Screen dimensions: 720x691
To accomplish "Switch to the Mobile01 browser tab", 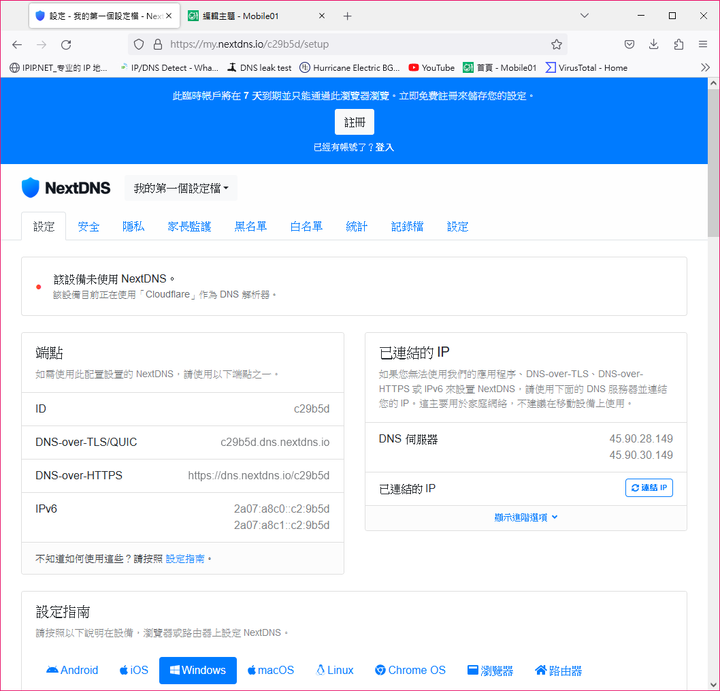I will pos(257,16).
